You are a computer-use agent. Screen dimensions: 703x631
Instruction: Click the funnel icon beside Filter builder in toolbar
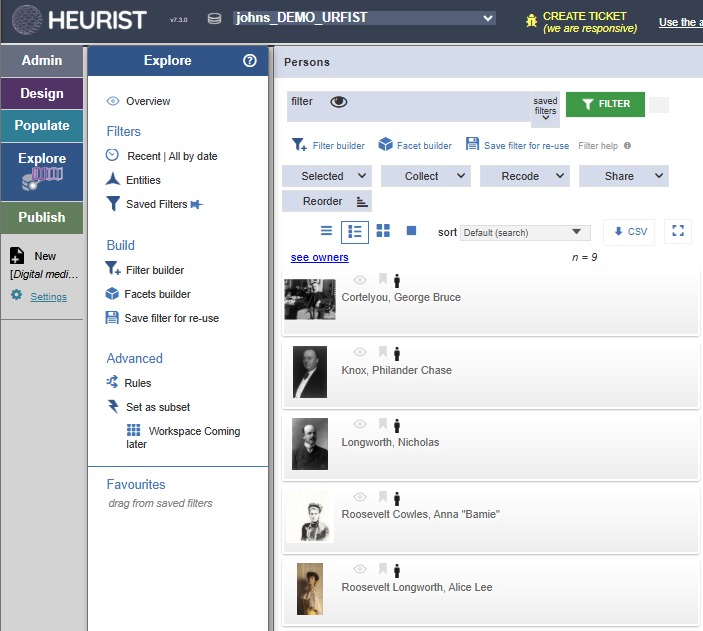coord(299,144)
